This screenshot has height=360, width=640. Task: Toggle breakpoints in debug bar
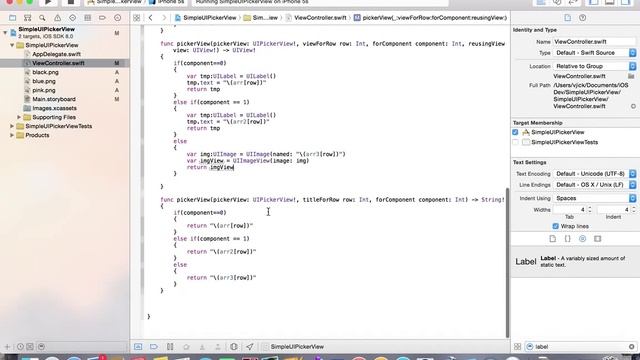pyautogui.click(x=153, y=347)
